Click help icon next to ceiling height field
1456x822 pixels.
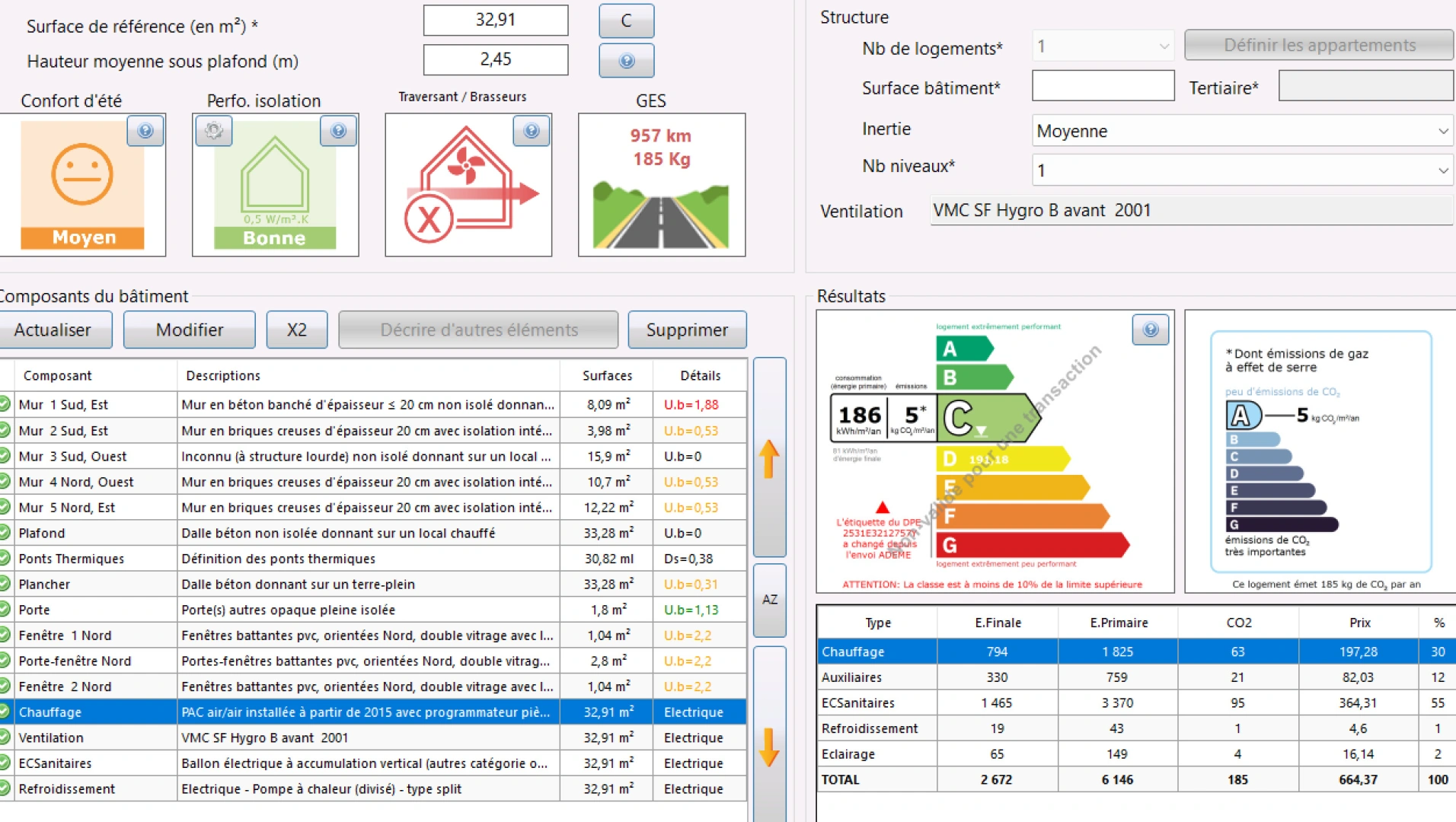[x=626, y=61]
